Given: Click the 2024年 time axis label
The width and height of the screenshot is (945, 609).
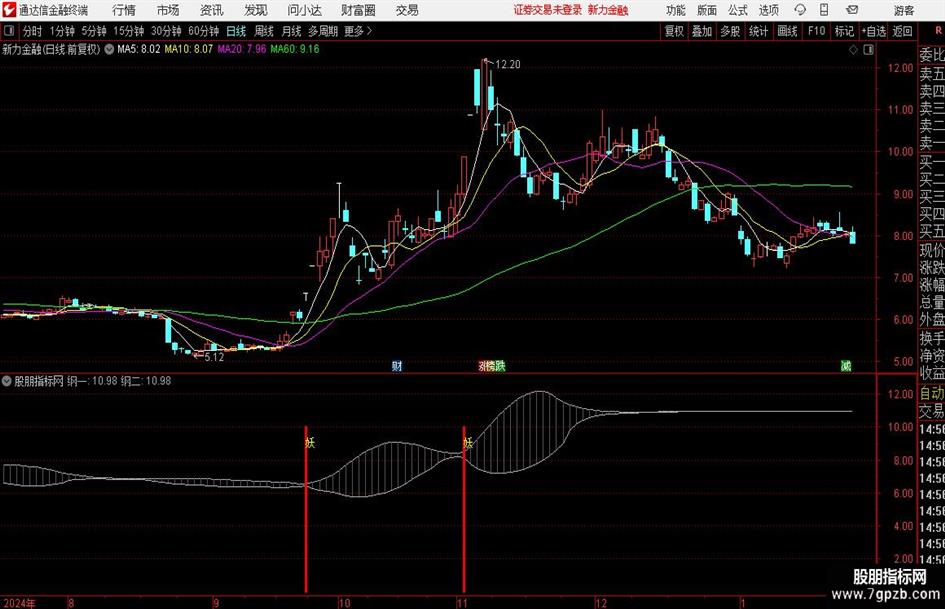Looking at the screenshot, I should point(19,602).
